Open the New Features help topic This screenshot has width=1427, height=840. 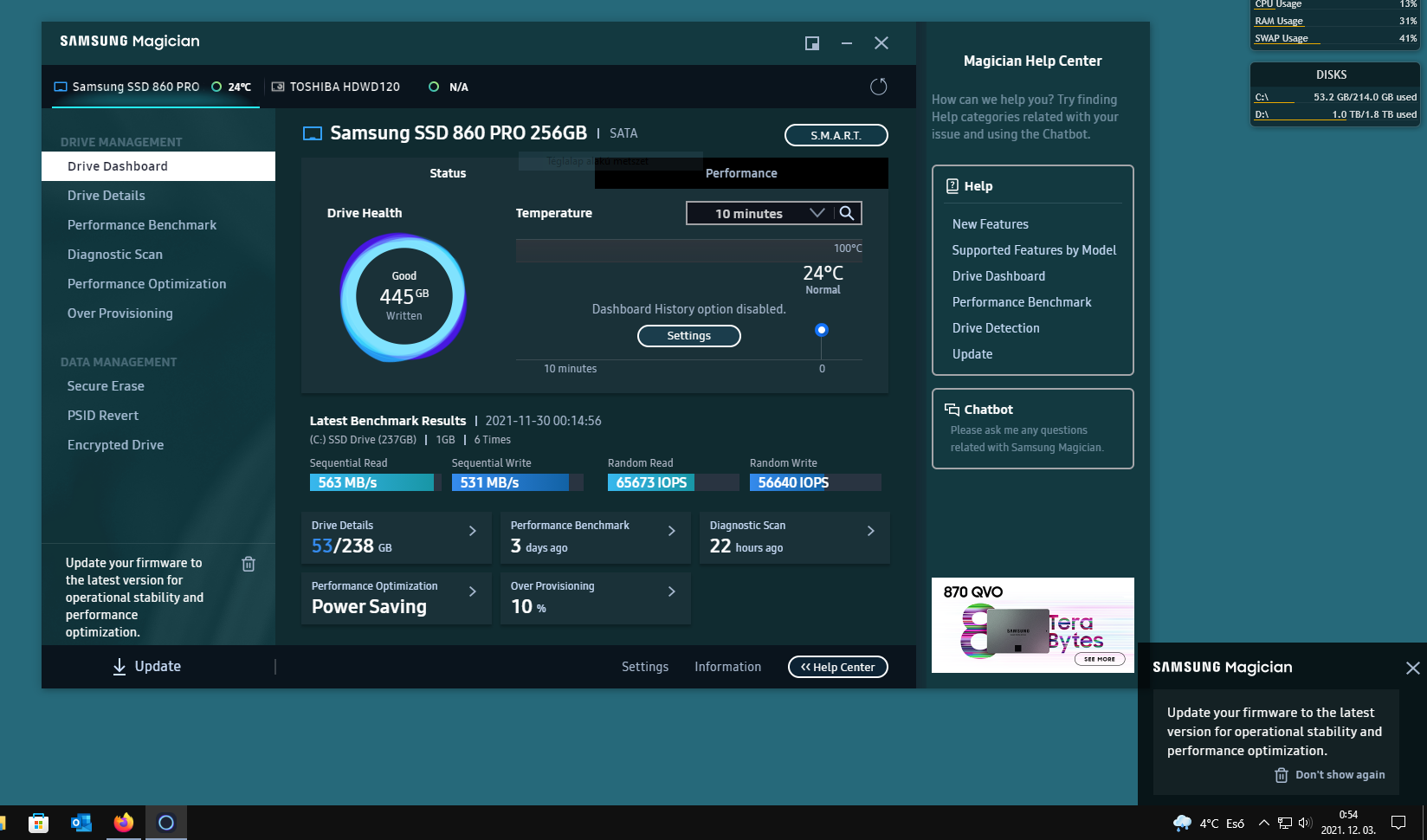pyautogui.click(x=991, y=224)
